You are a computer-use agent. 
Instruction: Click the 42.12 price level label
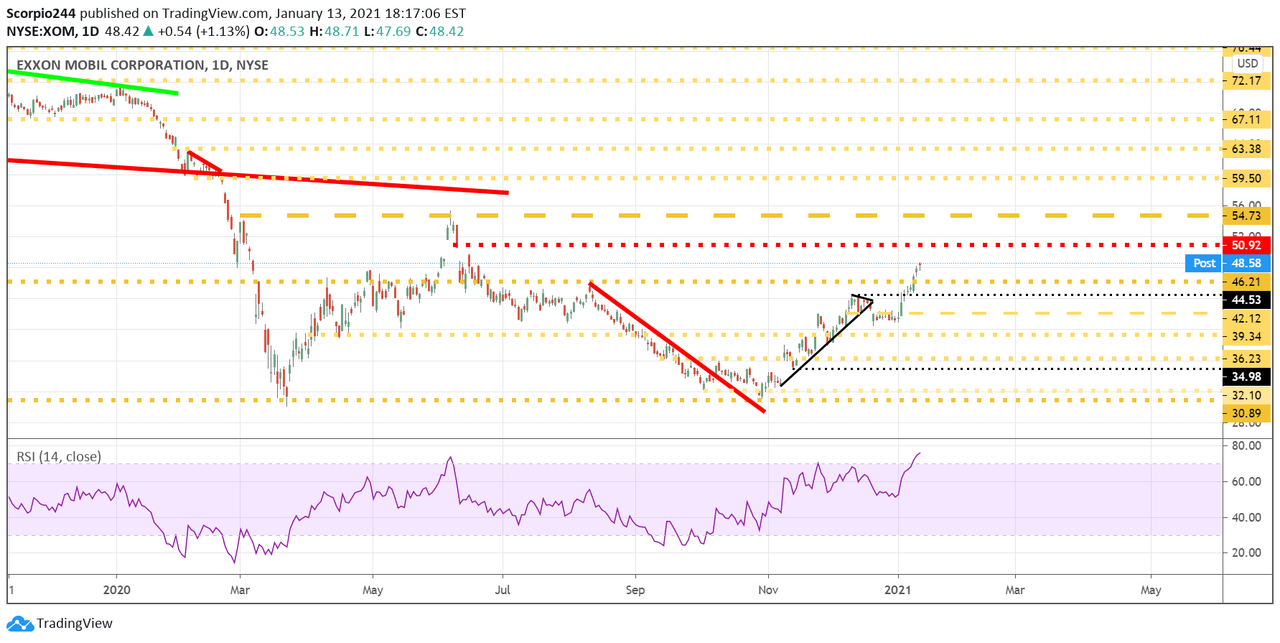click(1246, 318)
